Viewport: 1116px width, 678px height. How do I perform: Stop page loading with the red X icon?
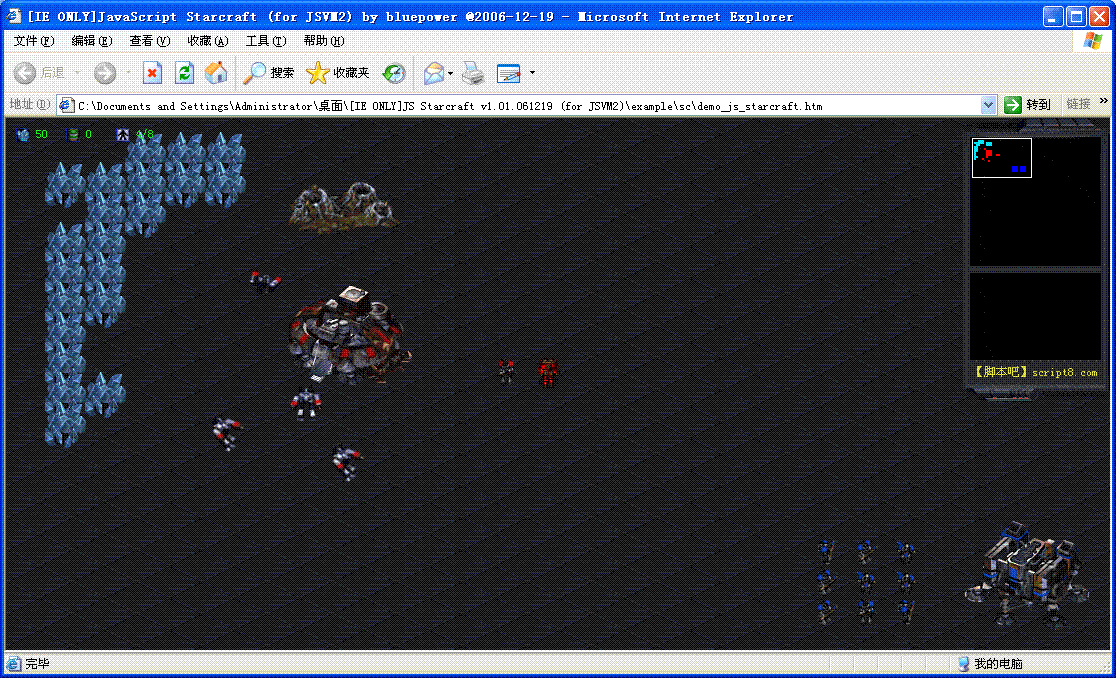coord(152,73)
